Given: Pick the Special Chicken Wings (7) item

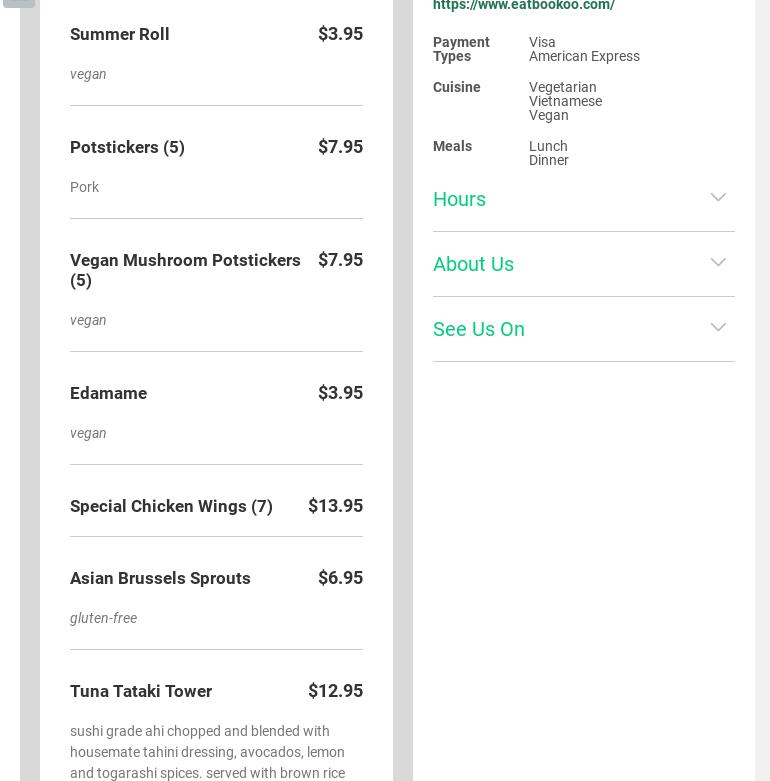Looking at the screenshot, I should point(171,506).
